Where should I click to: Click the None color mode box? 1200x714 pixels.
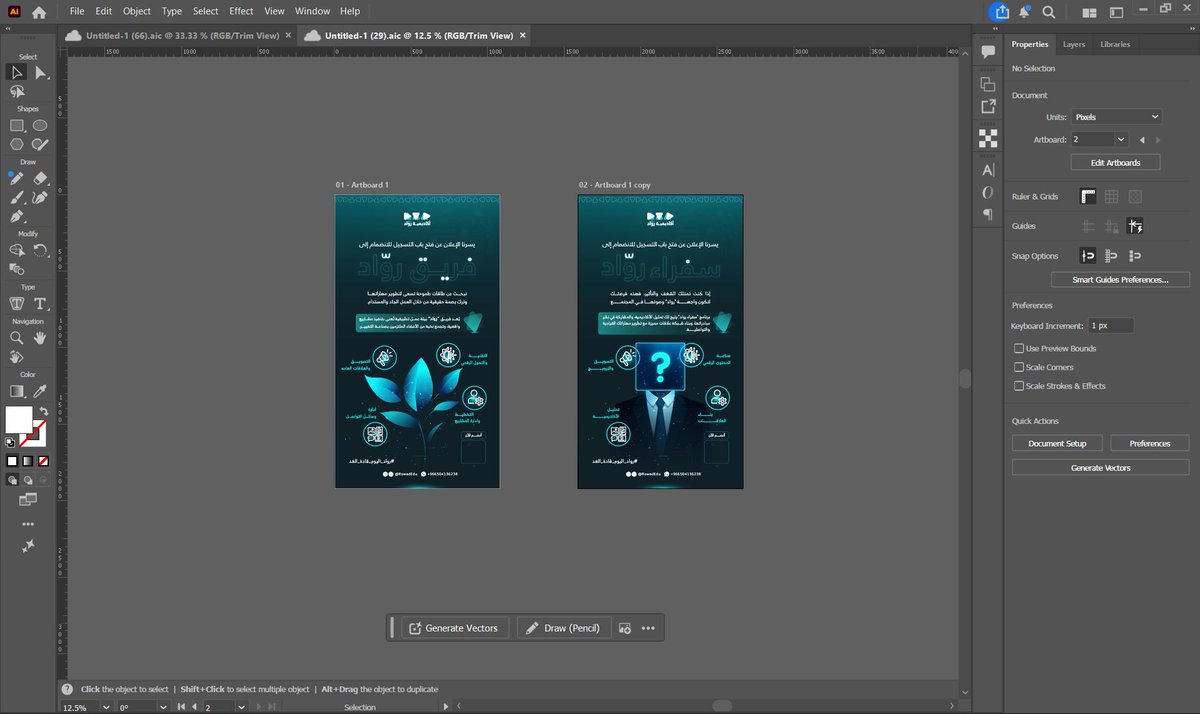pyautogui.click(x=42, y=461)
